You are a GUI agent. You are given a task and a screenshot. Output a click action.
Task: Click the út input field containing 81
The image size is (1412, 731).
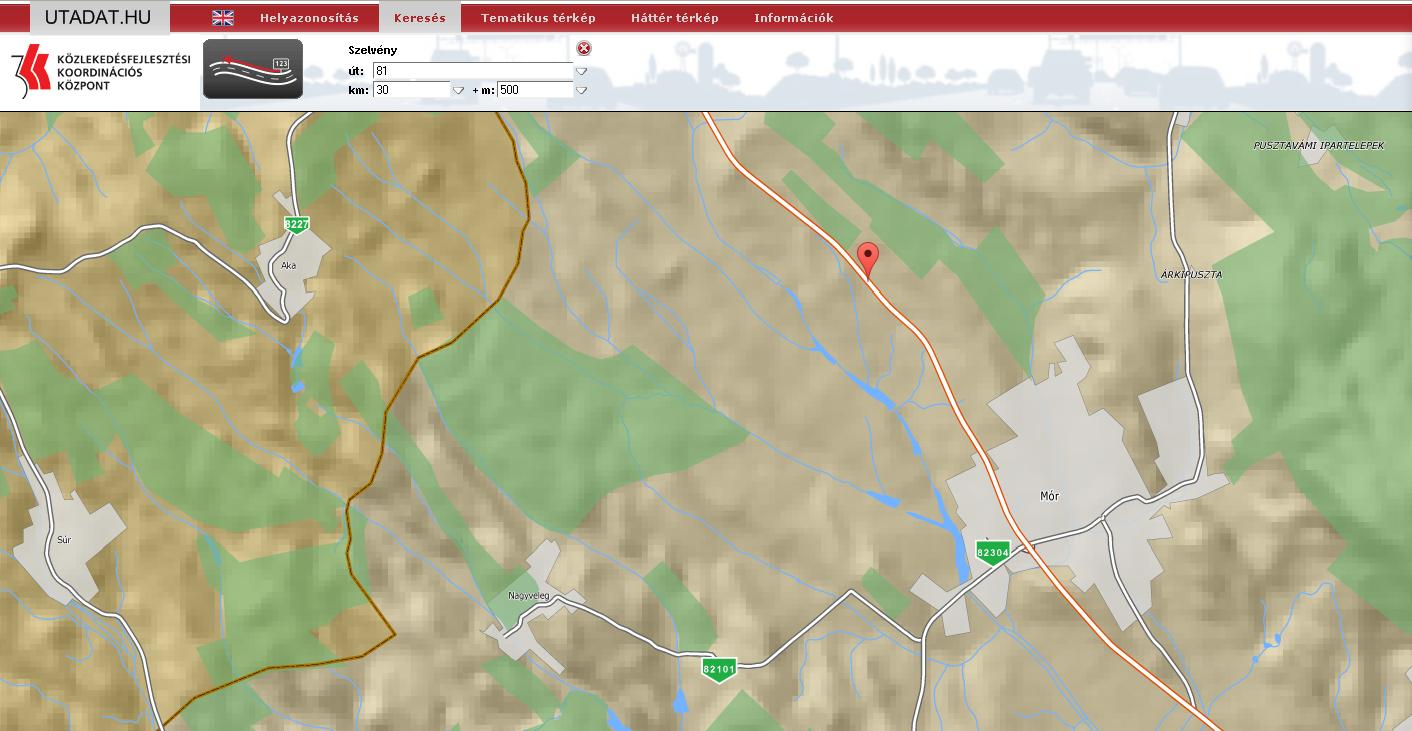pyautogui.click(x=472, y=71)
